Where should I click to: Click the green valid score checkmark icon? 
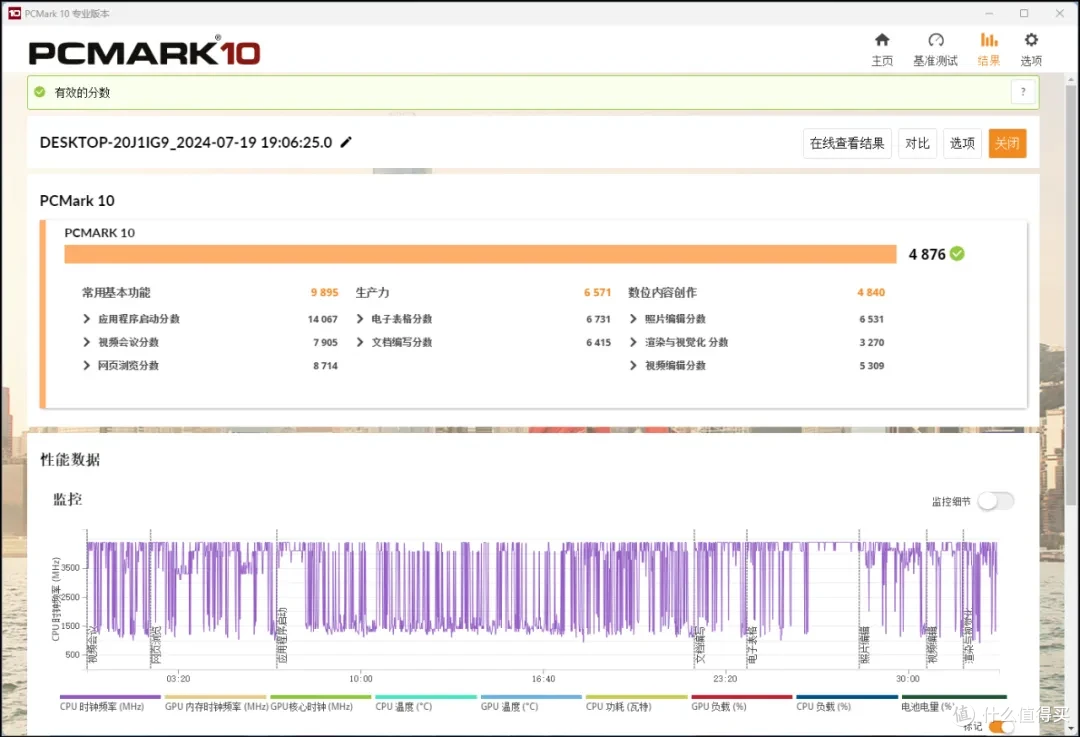tap(957, 253)
